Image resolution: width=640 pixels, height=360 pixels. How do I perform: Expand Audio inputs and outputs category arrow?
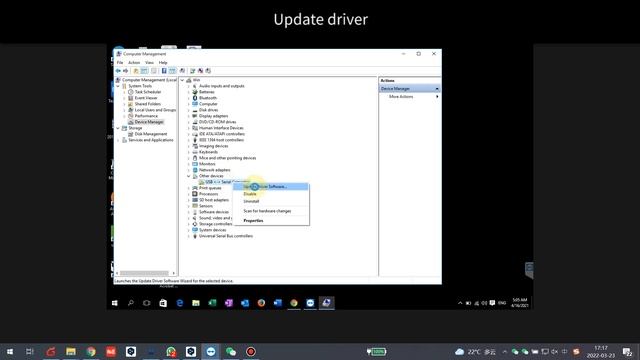tap(189, 86)
